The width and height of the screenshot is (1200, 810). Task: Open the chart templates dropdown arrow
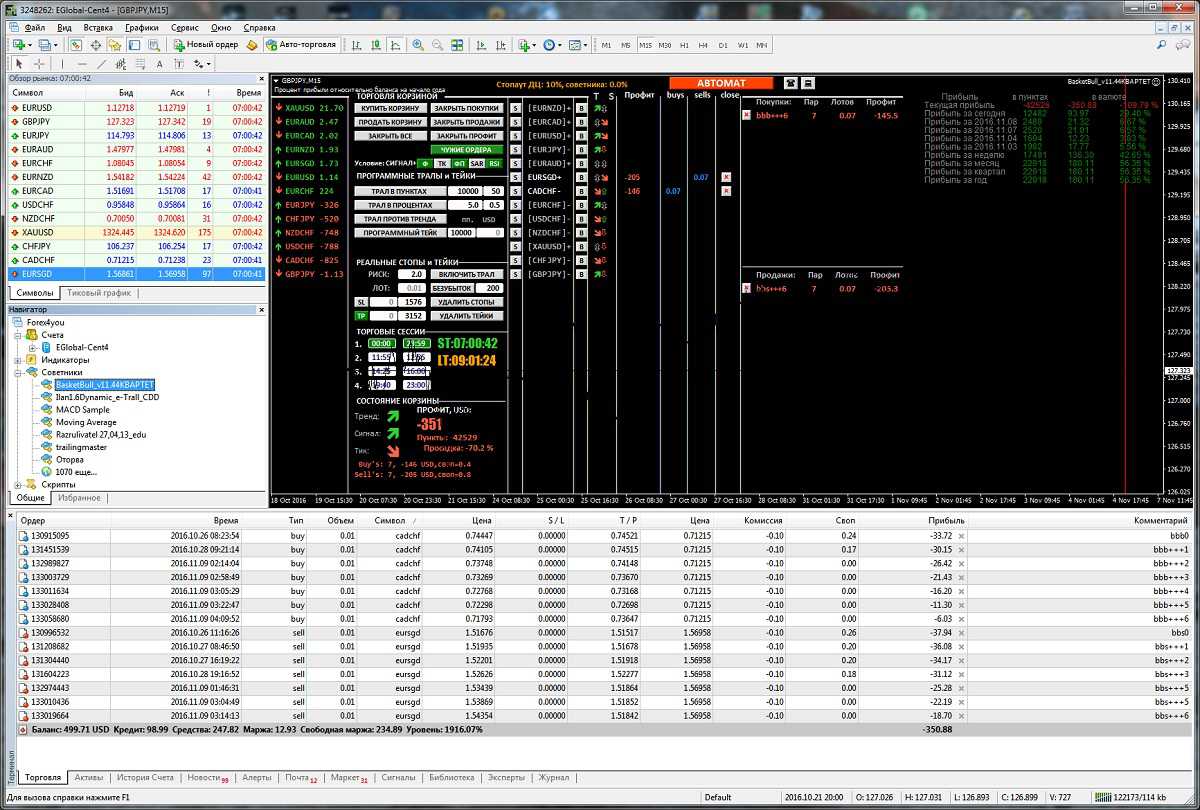pyautogui.click(x=586, y=45)
